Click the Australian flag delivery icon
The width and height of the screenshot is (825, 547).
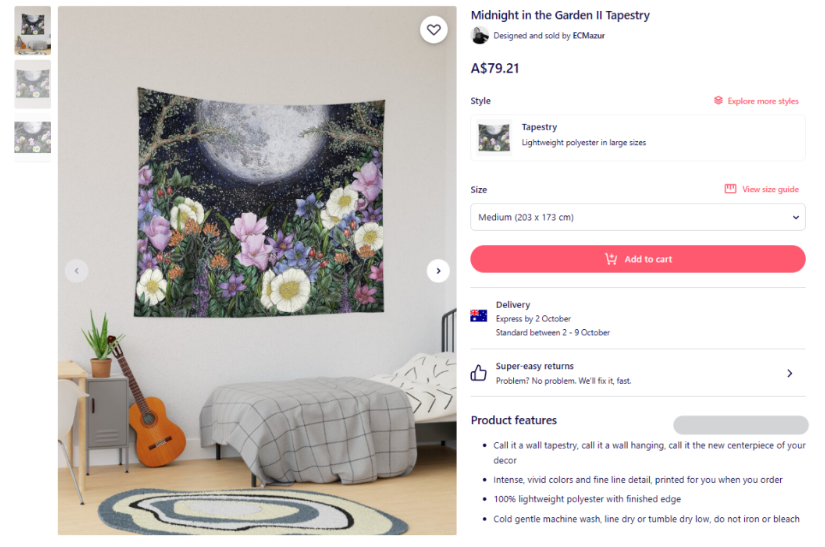click(478, 316)
